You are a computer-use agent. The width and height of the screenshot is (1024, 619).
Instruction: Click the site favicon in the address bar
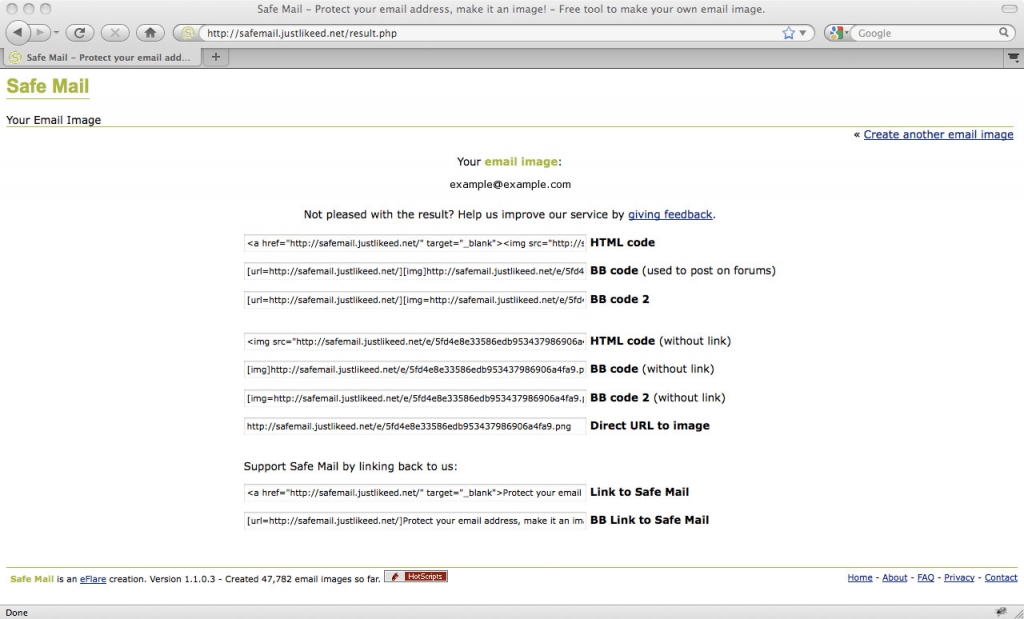188,33
